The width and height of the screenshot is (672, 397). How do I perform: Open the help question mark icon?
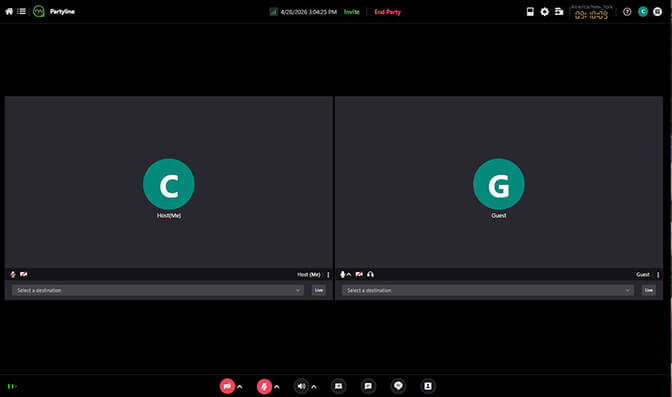pyautogui.click(x=627, y=12)
